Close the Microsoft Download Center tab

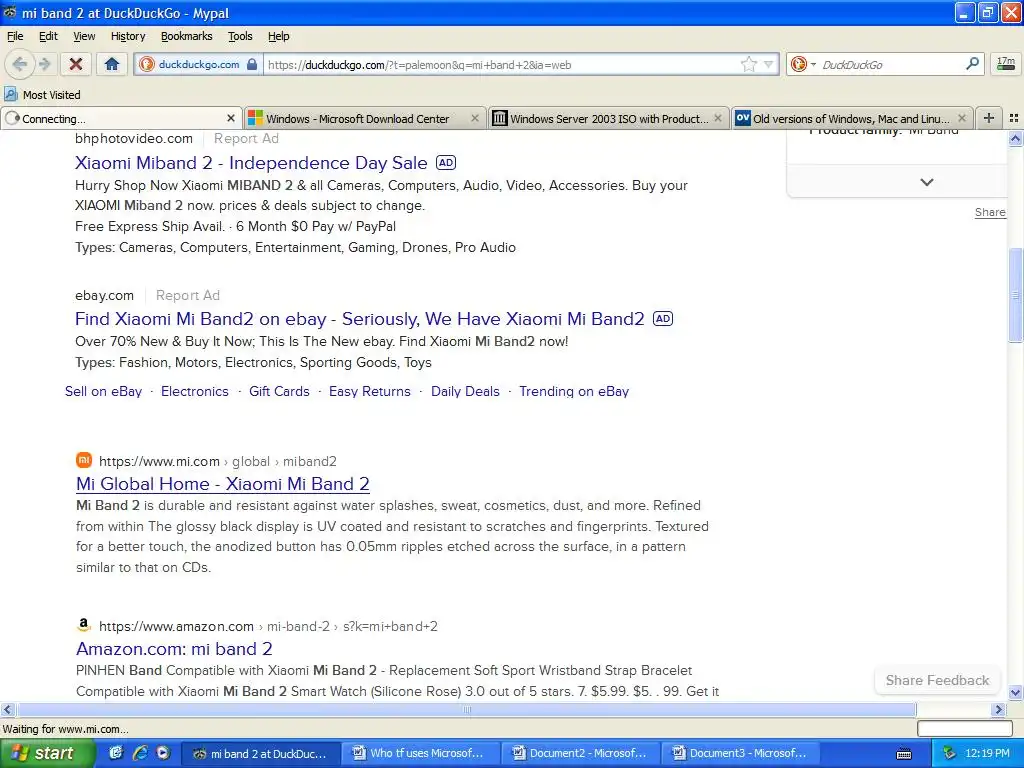coord(475,118)
